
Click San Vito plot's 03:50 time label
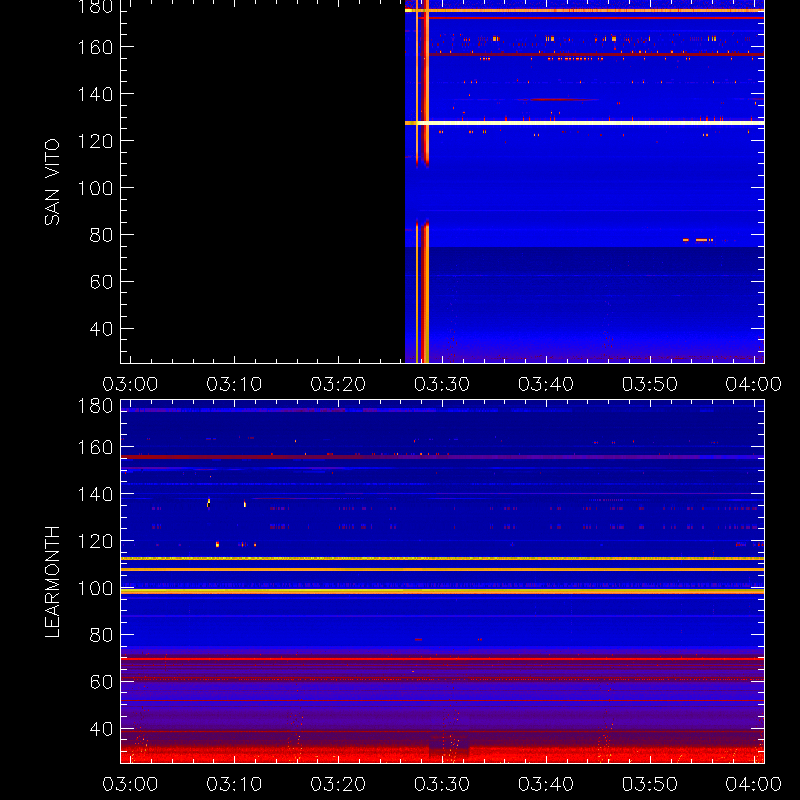click(x=650, y=384)
